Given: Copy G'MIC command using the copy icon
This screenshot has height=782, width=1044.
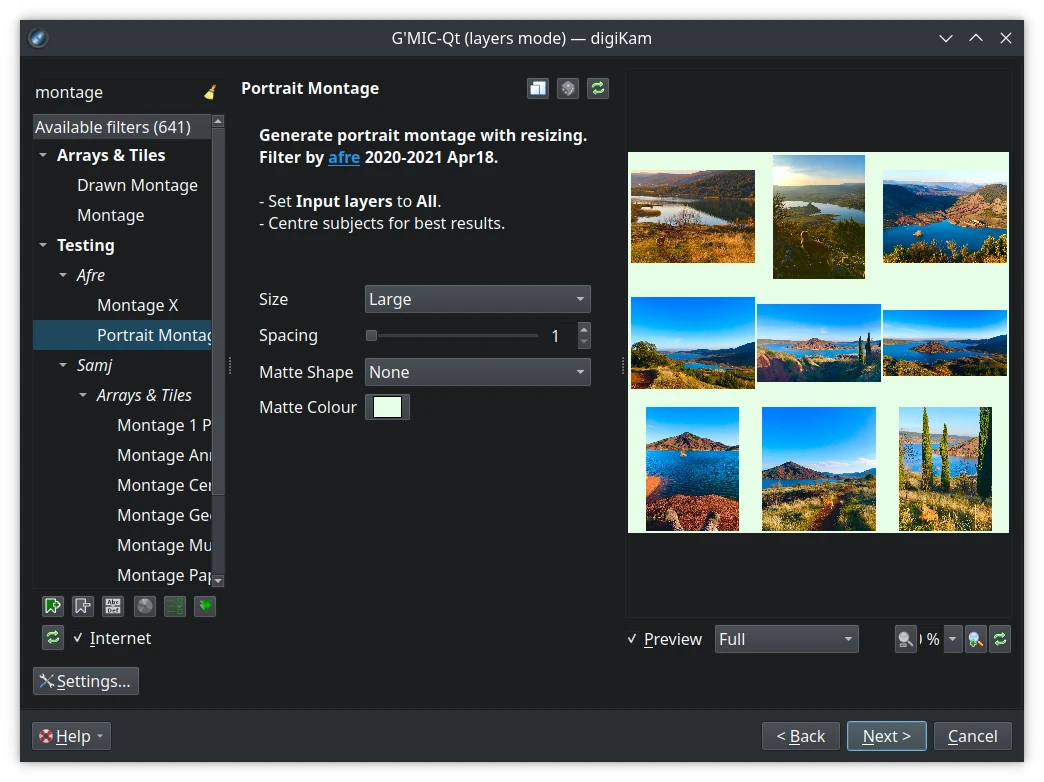Looking at the screenshot, I should click(537, 88).
